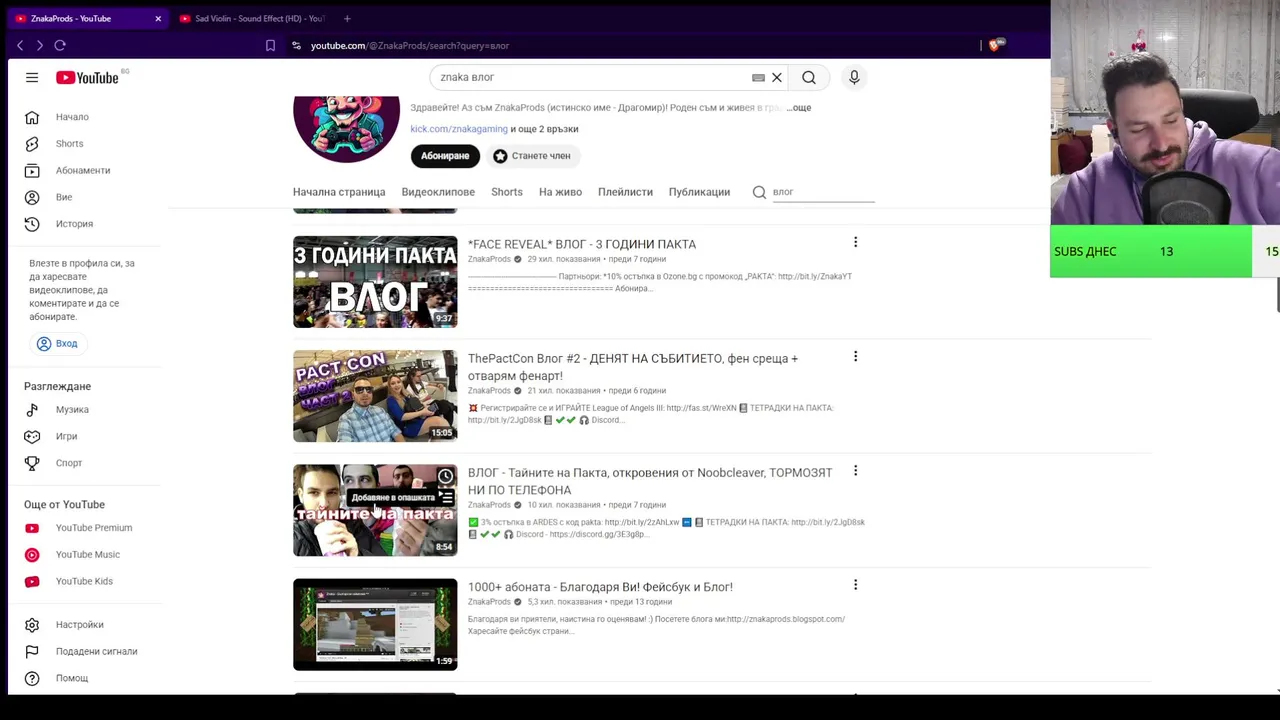
Task: Open 'и още 2 връзки' links
Action: click(544, 129)
